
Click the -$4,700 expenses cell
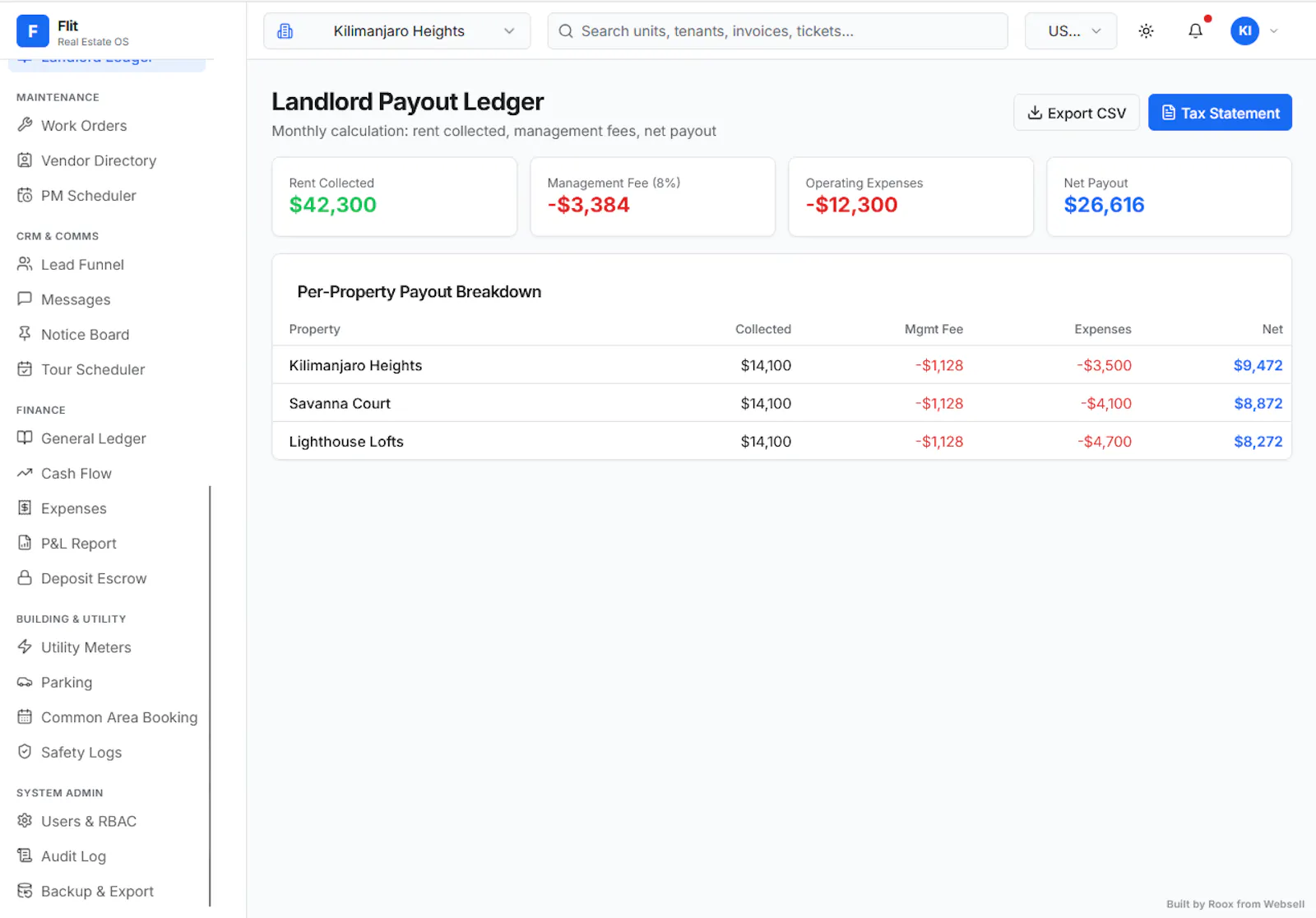(x=1105, y=441)
